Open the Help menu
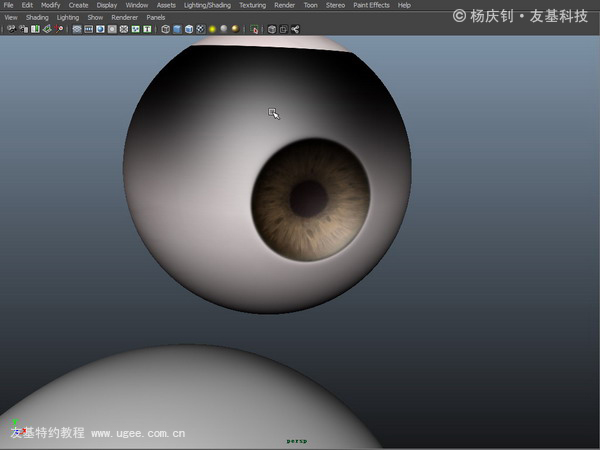The height and width of the screenshot is (450, 600). 404,5
